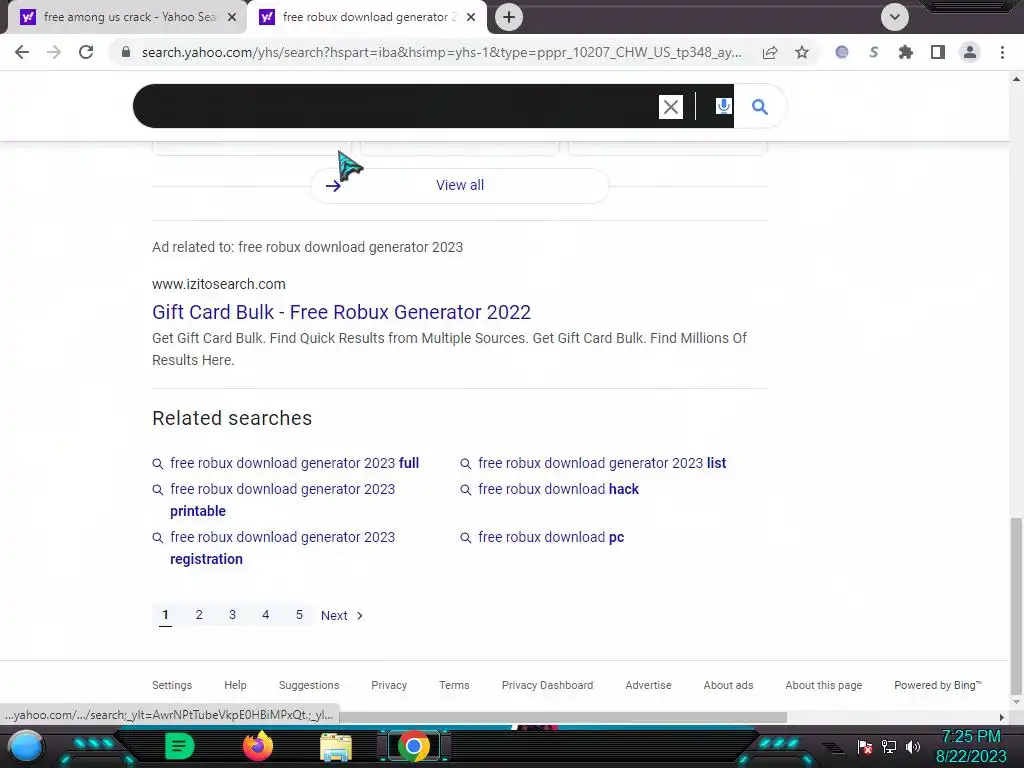Screen dimensions: 1024x768
Task: Open the Help footer link
Action: 235,685
